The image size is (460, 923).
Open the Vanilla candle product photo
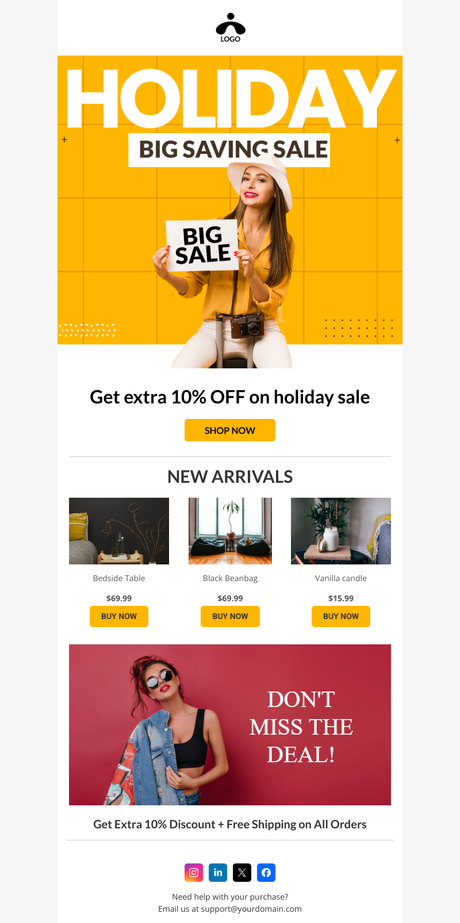(x=341, y=531)
